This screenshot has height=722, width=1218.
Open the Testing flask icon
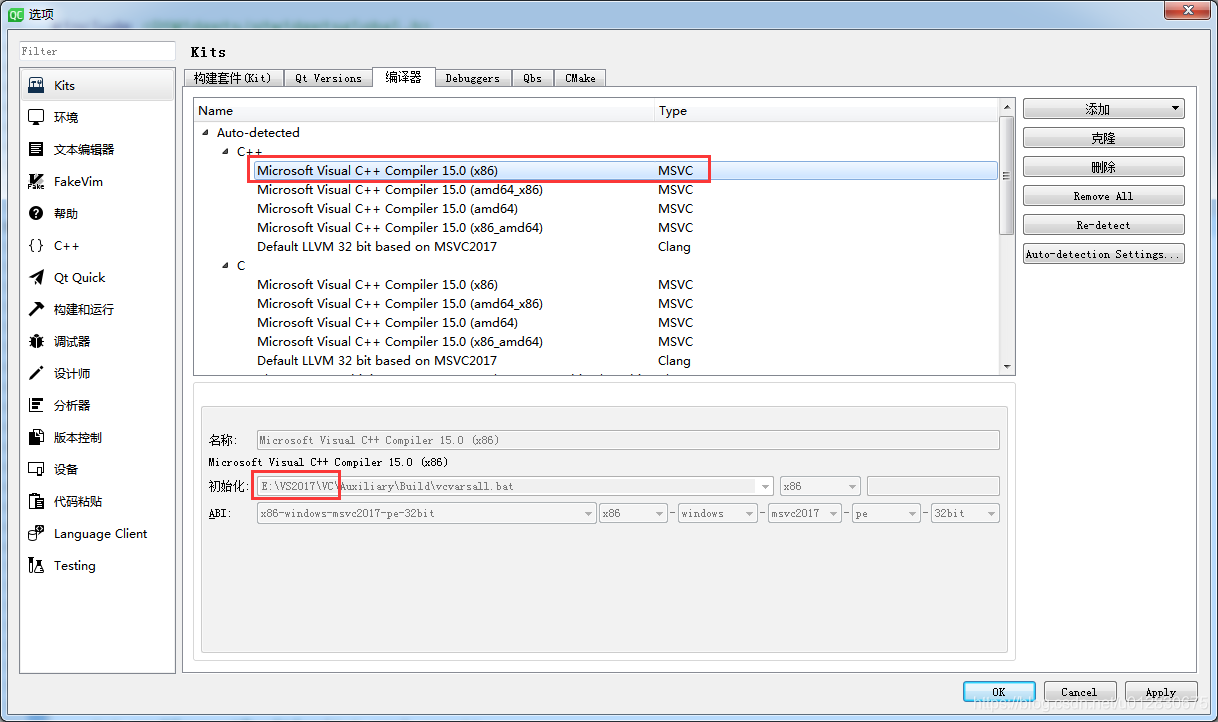tap(36, 565)
